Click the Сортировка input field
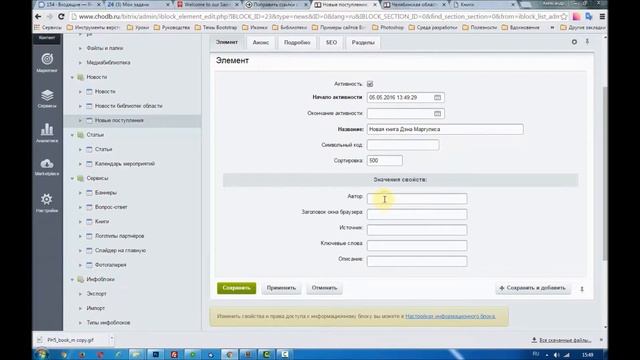The height and width of the screenshot is (360, 640). [x=384, y=161]
